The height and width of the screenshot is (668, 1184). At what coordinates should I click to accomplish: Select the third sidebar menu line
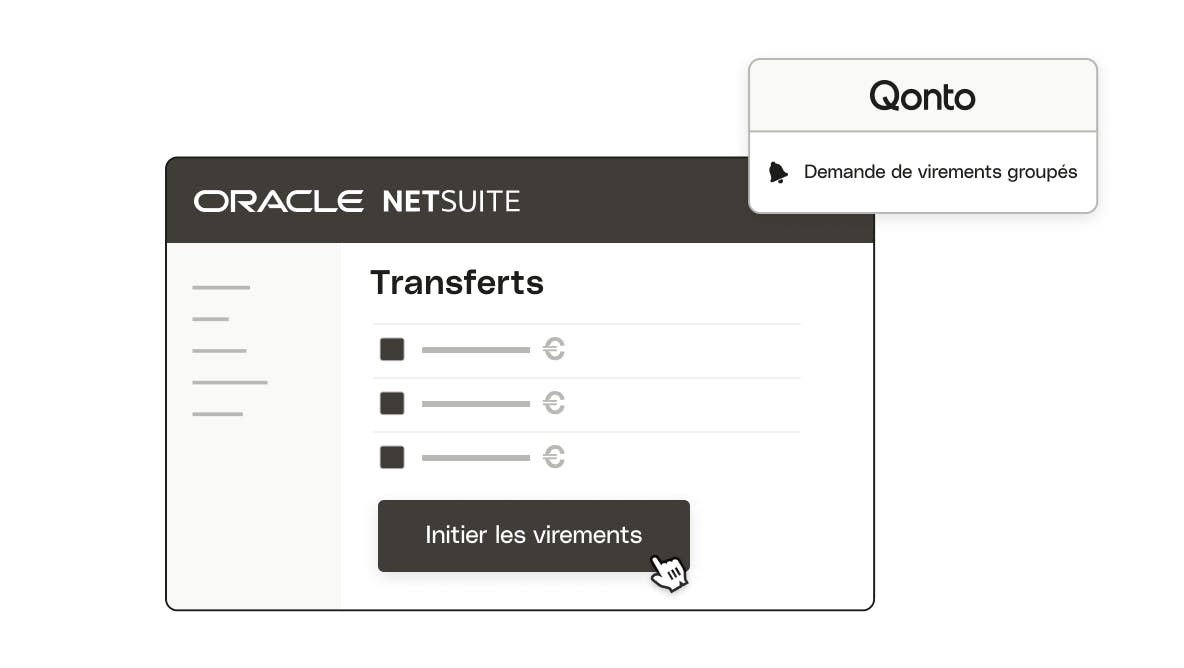point(220,351)
